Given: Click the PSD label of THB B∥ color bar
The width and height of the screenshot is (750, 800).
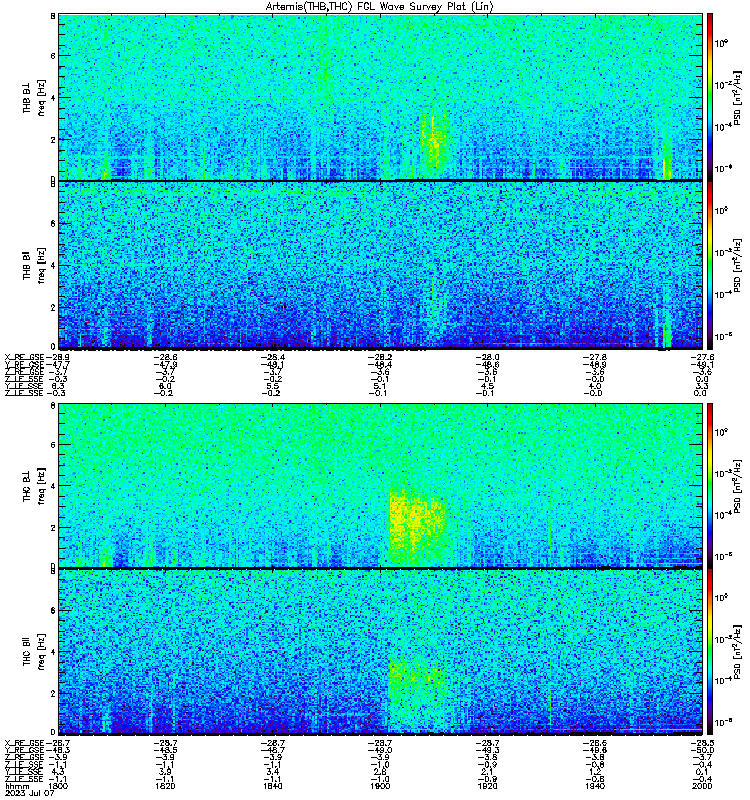Looking at the screenshot, I should click(x=738, y=265).
